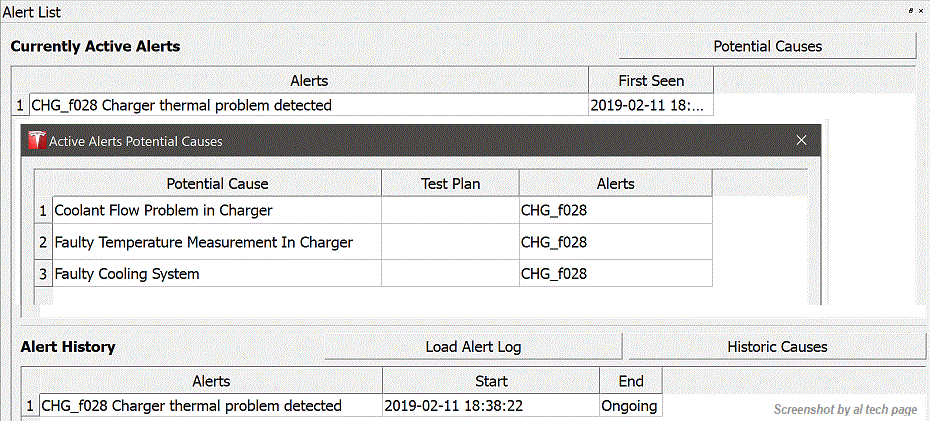The width and height of the screenshot is (930, 421).
Task: Select Faulty Temperature Measurement In Charger row
Action: 203,242
